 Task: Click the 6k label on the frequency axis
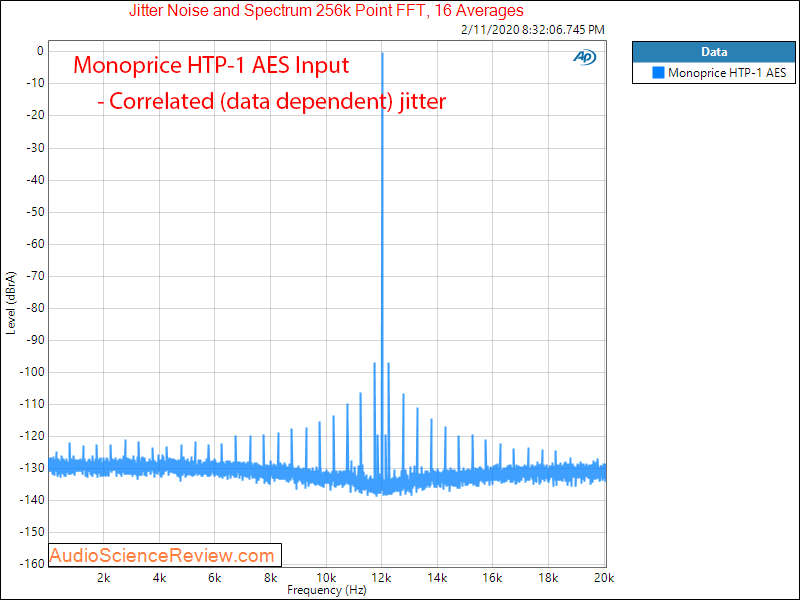coord(215,578)
